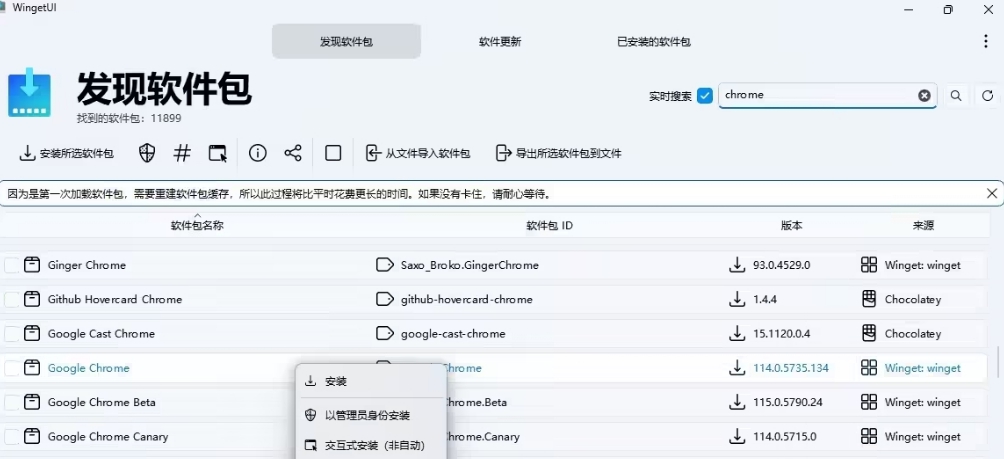Click the package icon beside Google Chrome Canary
The image size is (1004, 459).
(x=32, y=437)
